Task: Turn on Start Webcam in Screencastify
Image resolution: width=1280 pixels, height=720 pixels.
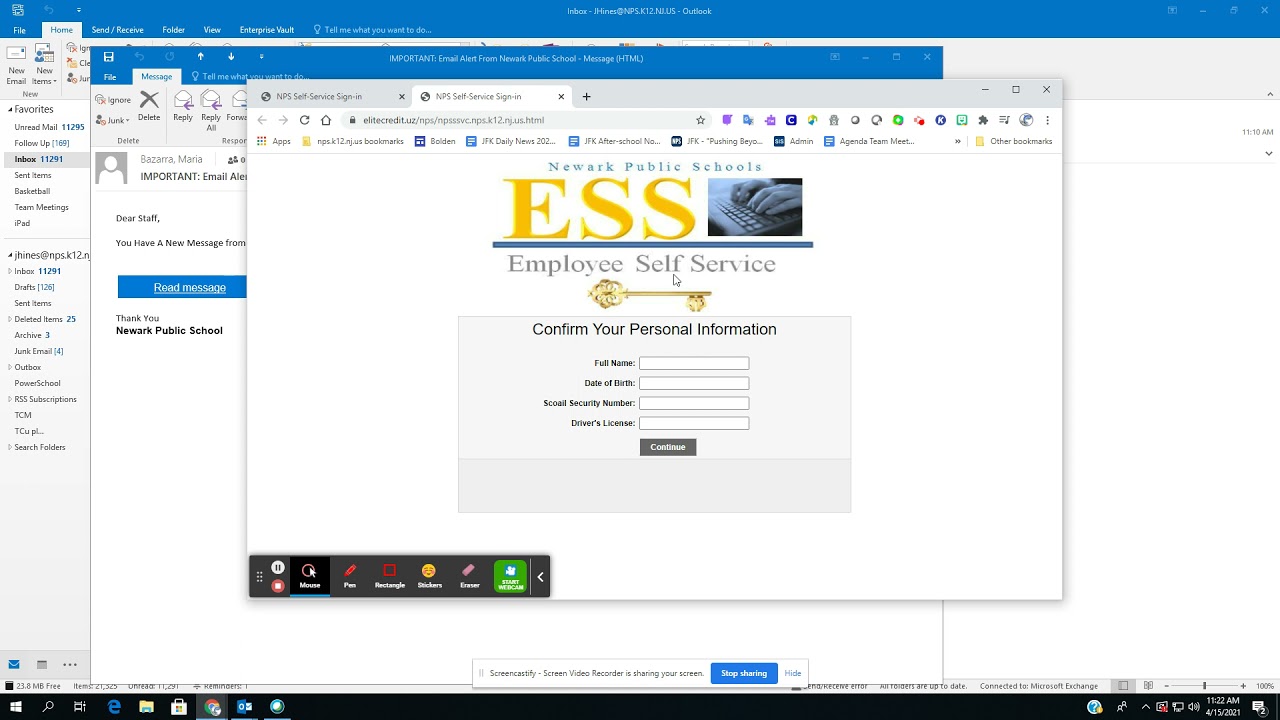Action: [510, 577]
